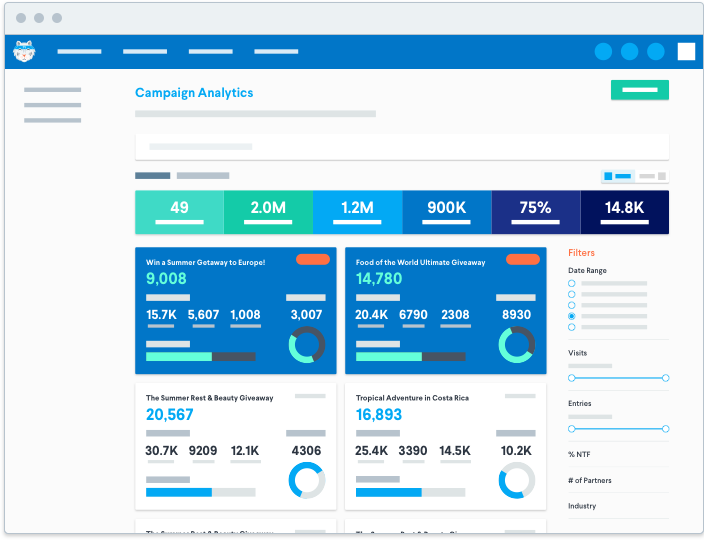Screen dimensions: 704x540
Task: Click donut chart on Summer Getaway card
Action: click(307, 345)
